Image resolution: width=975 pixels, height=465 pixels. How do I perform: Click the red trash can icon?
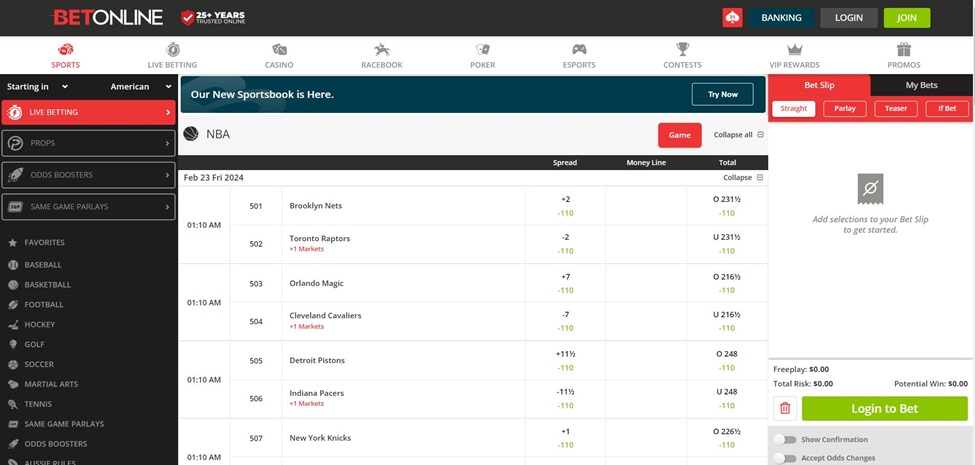click(x=785, y=408)
